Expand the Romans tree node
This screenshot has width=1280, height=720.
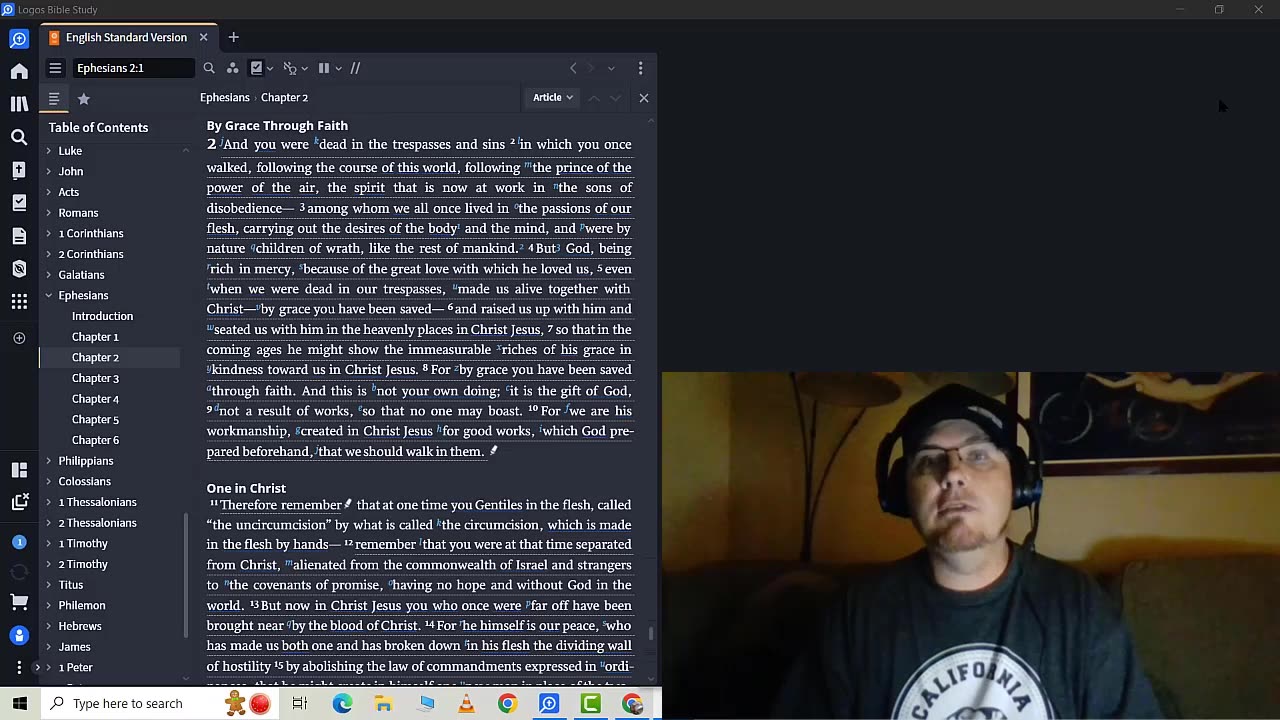[48, 212]
